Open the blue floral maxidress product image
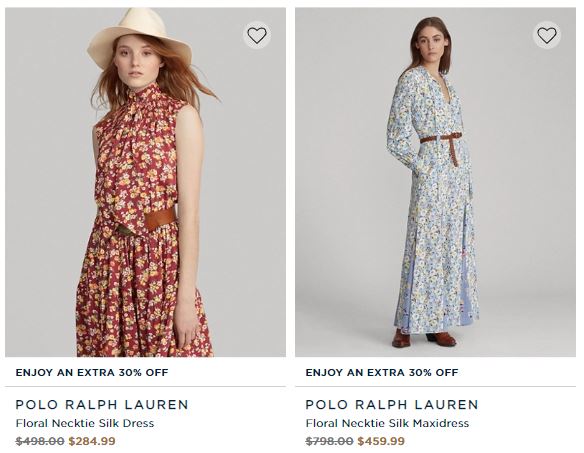This screenshot has width=584, height=453. point(435,182)
